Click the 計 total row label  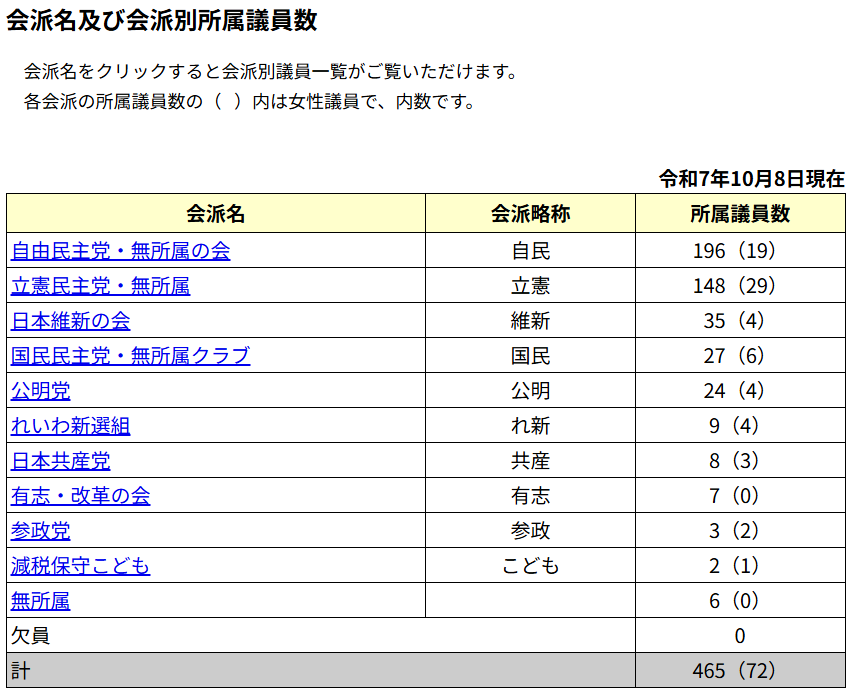tap(21, 671)
